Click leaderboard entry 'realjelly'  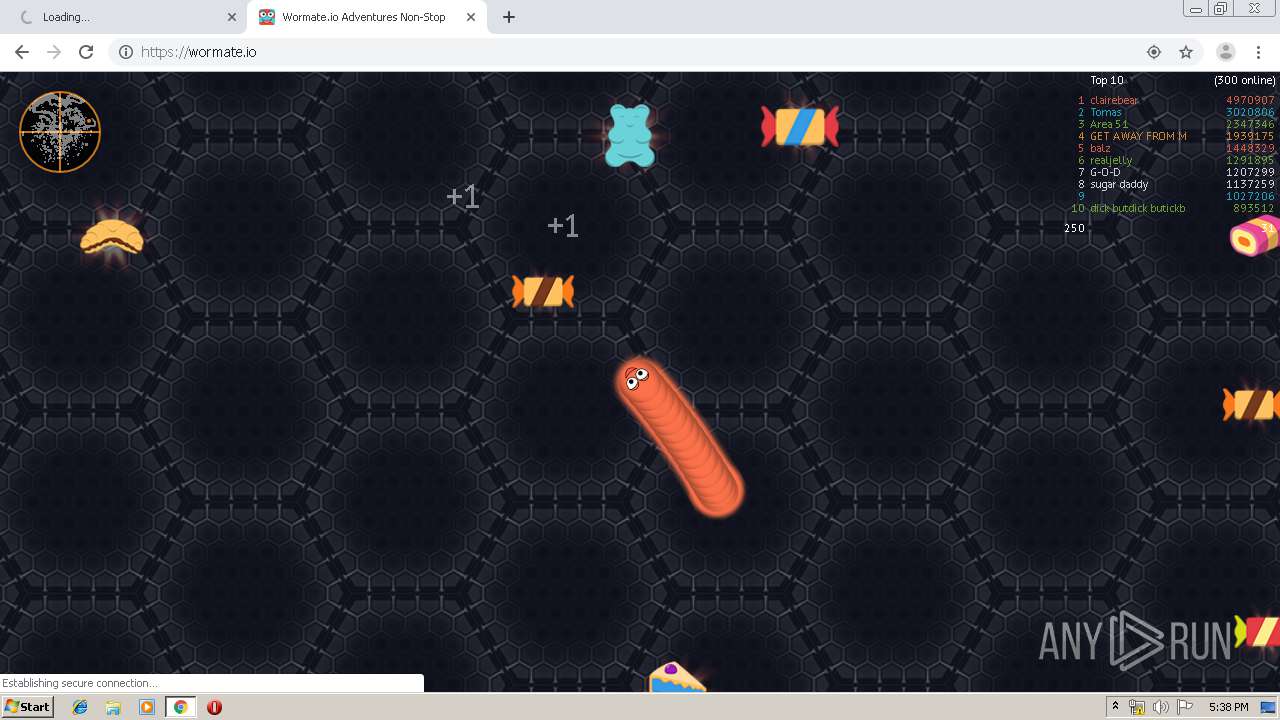[1111, 160]
